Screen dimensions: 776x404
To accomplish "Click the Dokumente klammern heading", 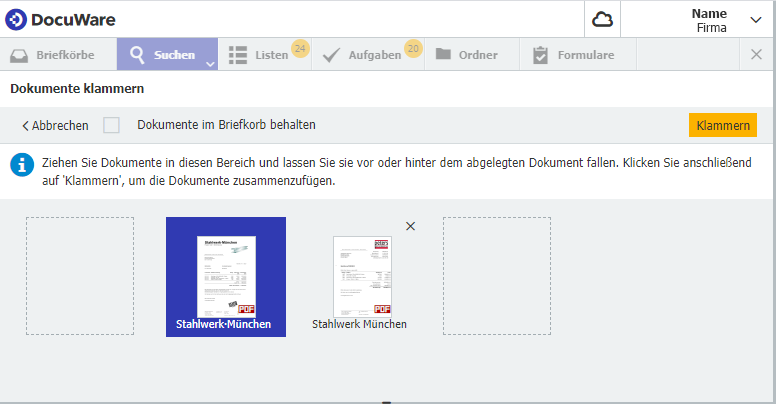I will click(x=77, y=89).
